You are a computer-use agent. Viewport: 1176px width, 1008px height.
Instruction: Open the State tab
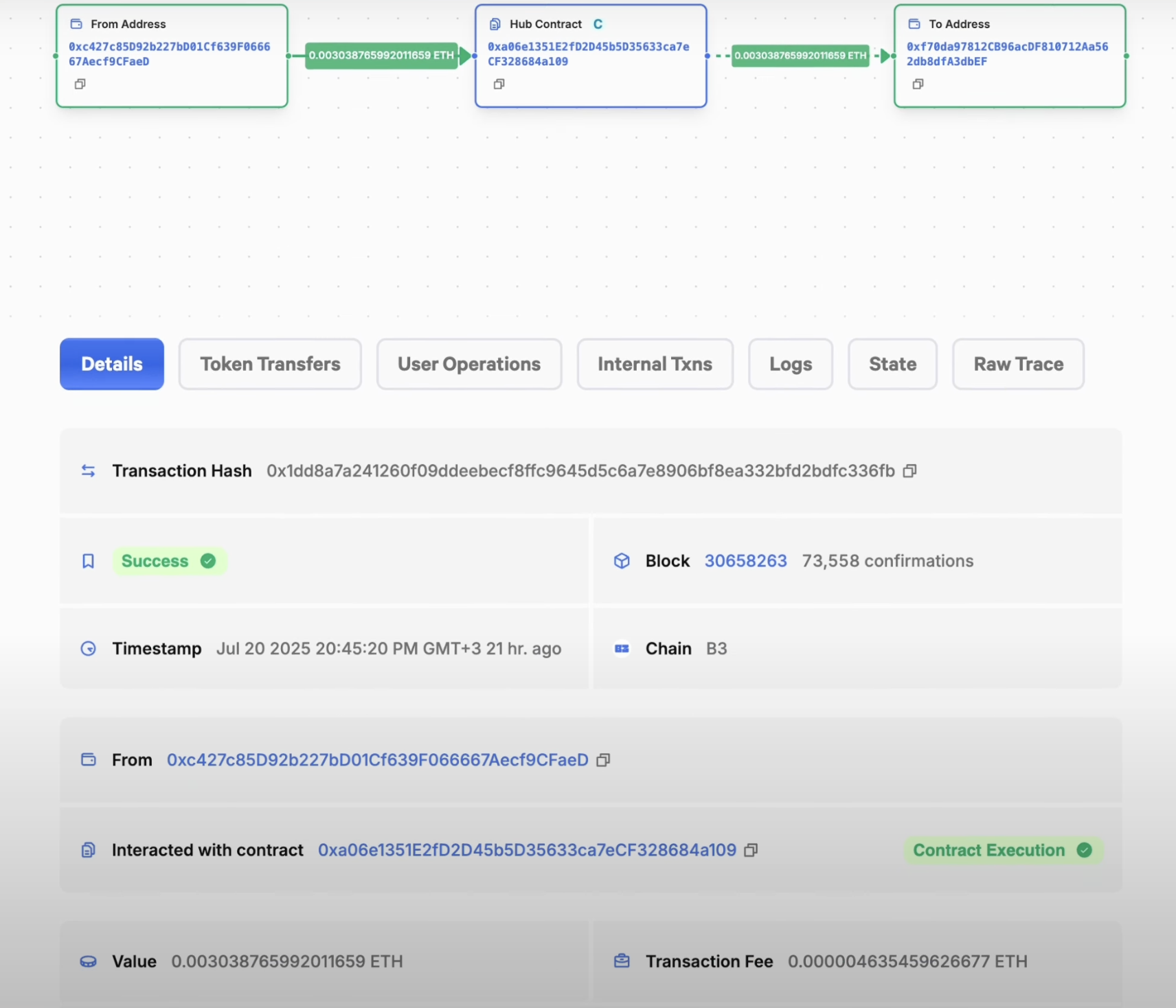(892, 364)
